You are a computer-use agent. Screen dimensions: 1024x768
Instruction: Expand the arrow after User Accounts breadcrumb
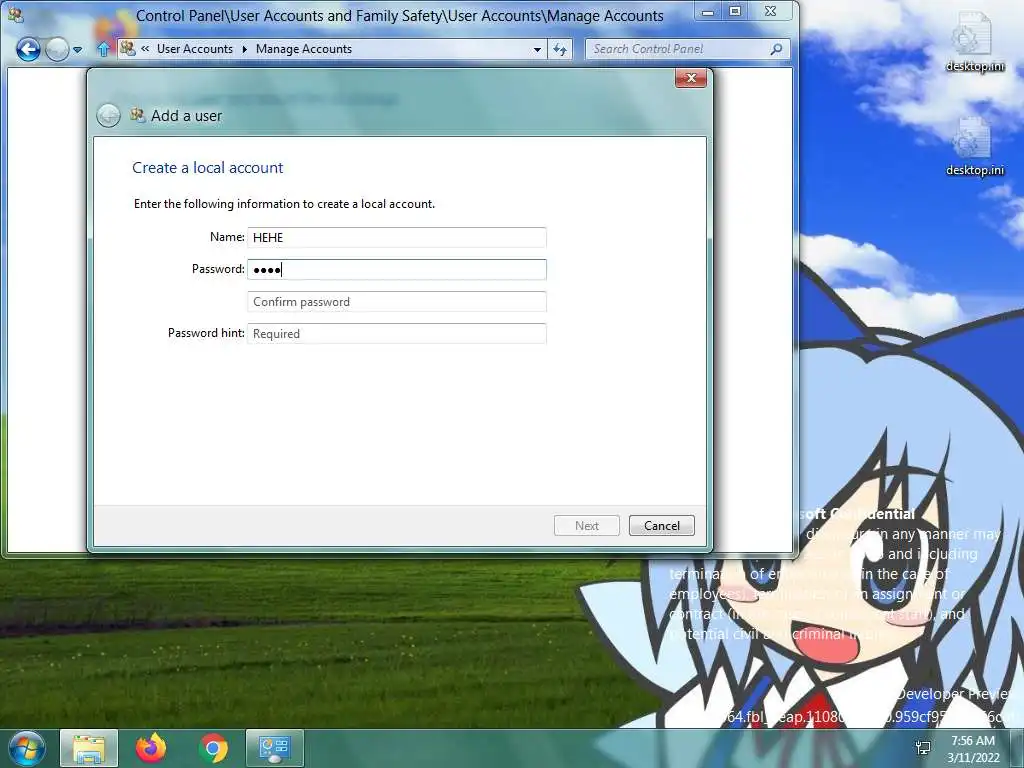click(245, 49)
